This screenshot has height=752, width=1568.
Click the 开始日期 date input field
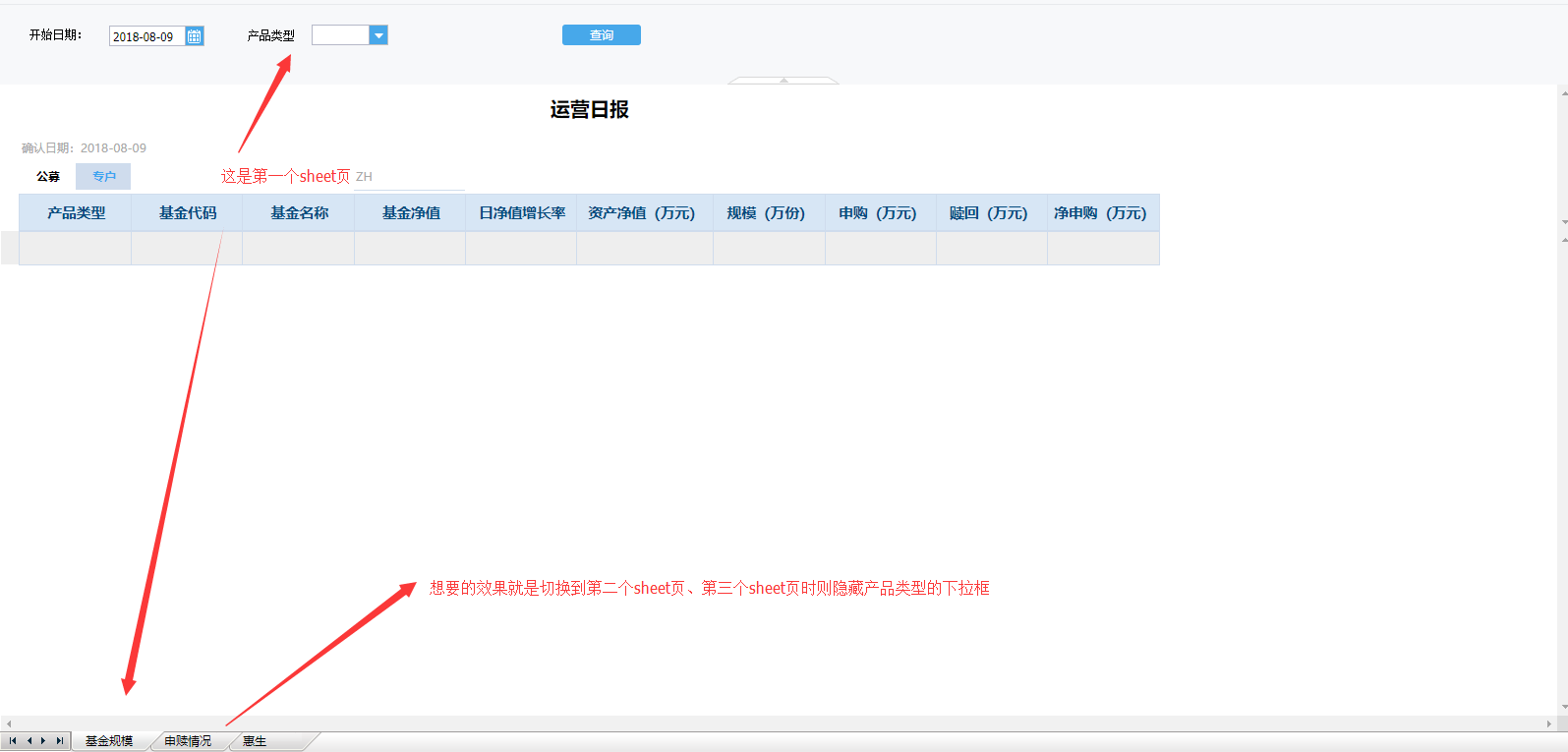click(x=147, y=36)
